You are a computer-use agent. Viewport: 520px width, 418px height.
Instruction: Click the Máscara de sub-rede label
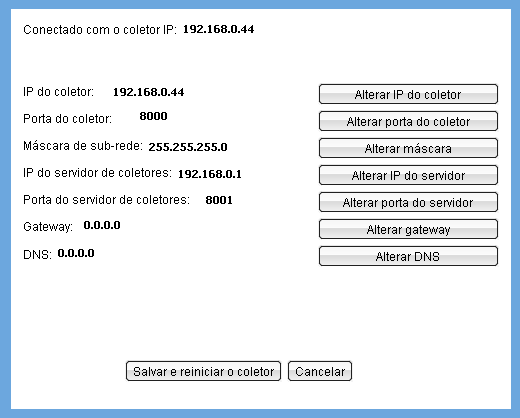point(83,146)
